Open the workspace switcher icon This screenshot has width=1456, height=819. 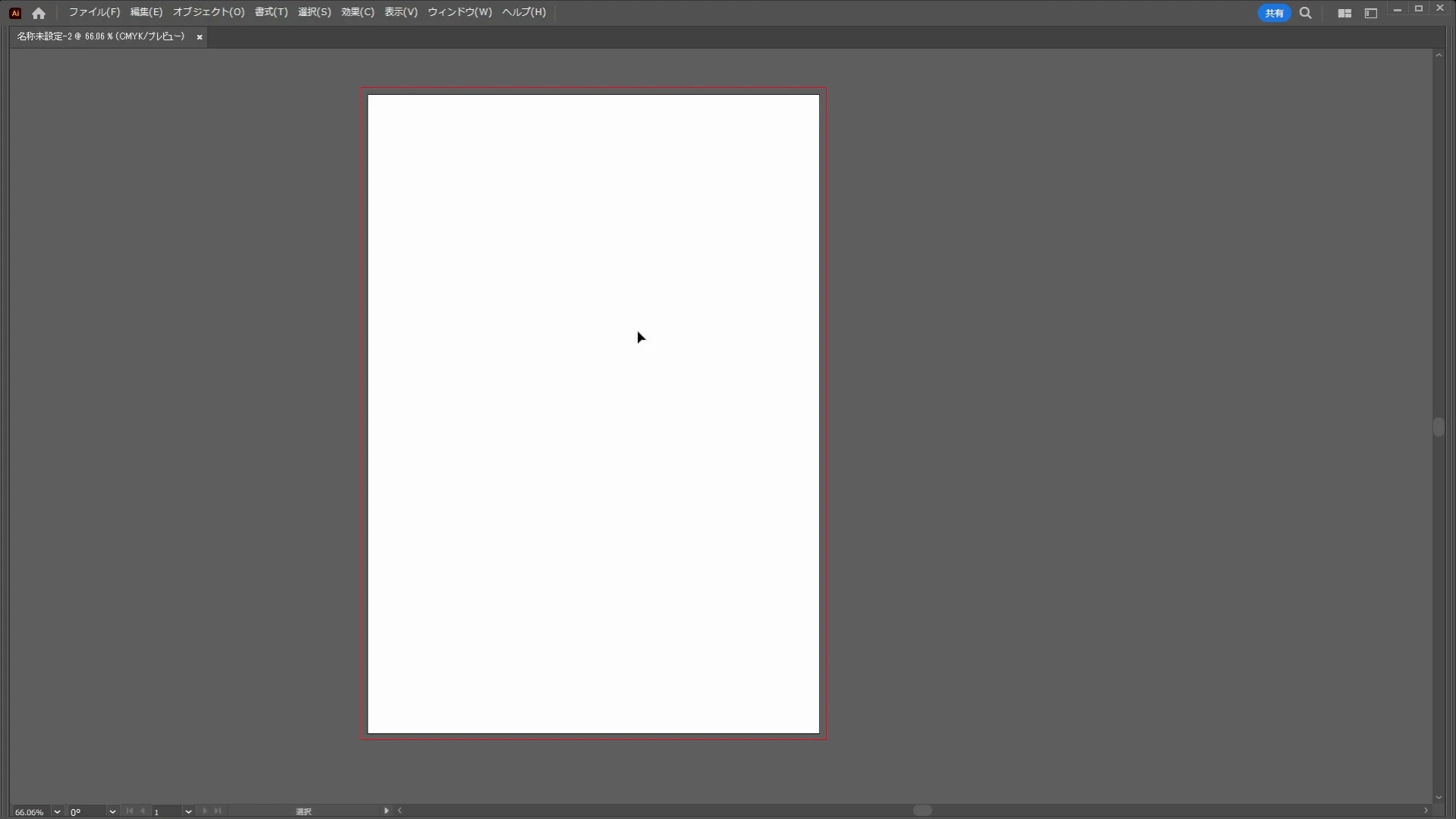coord(1370,13)
